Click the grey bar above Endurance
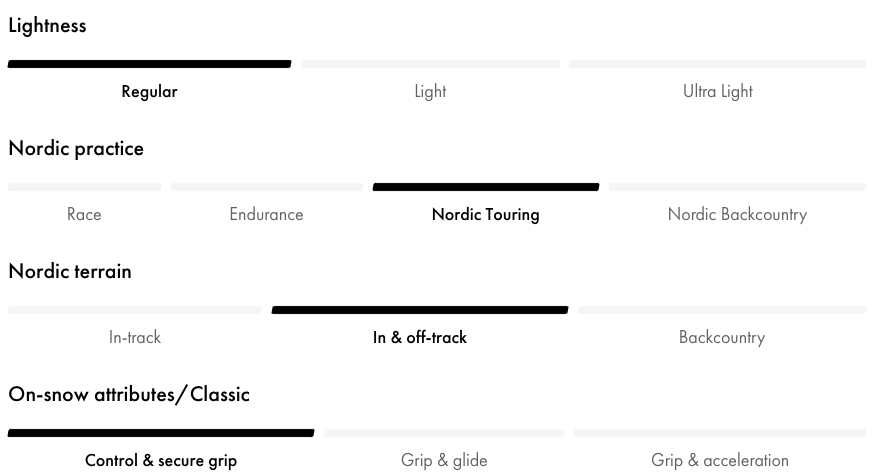878x475 pixels. [267, 187]
